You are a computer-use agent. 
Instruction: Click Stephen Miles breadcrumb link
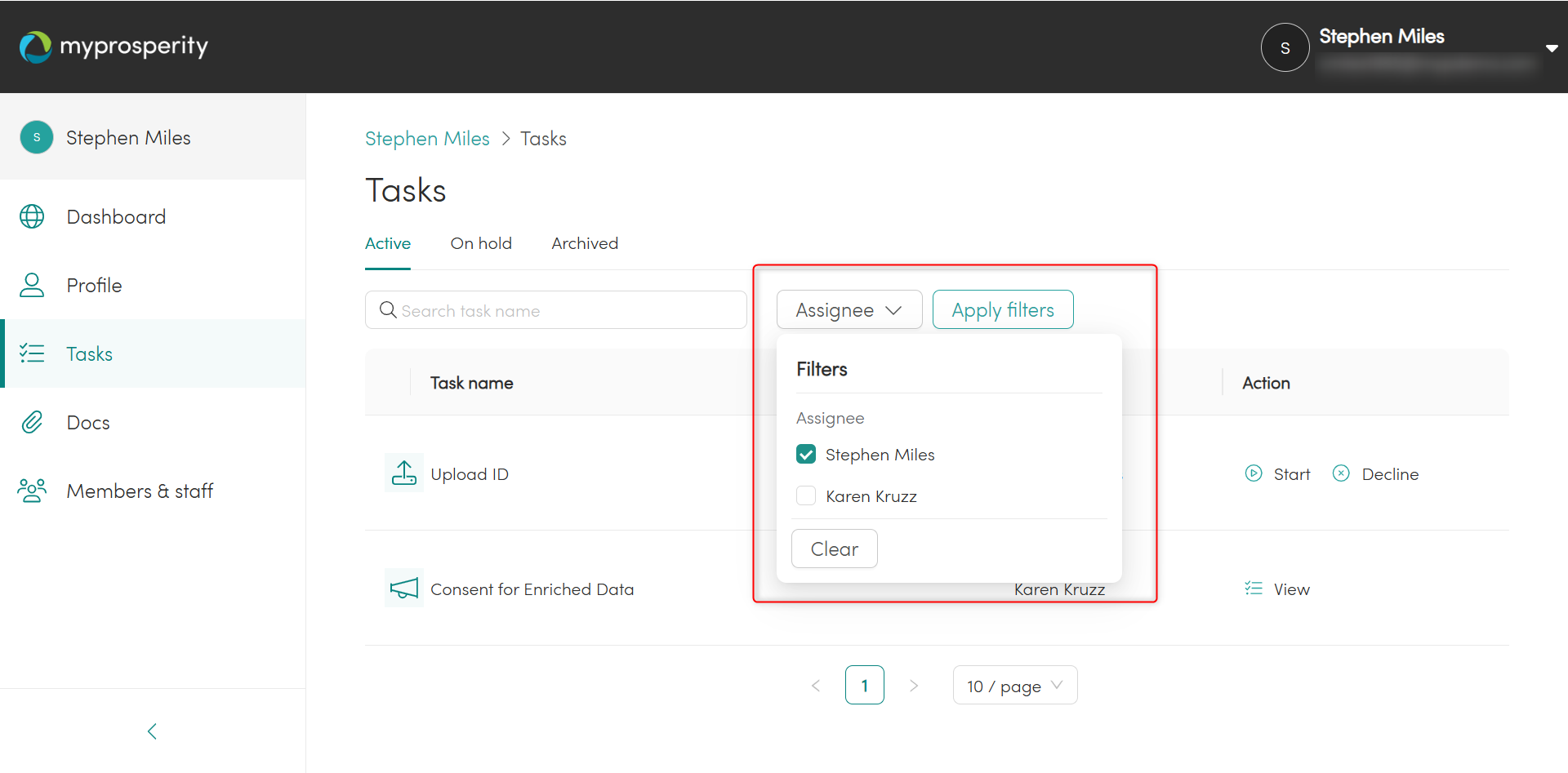[x=427, y=139]
